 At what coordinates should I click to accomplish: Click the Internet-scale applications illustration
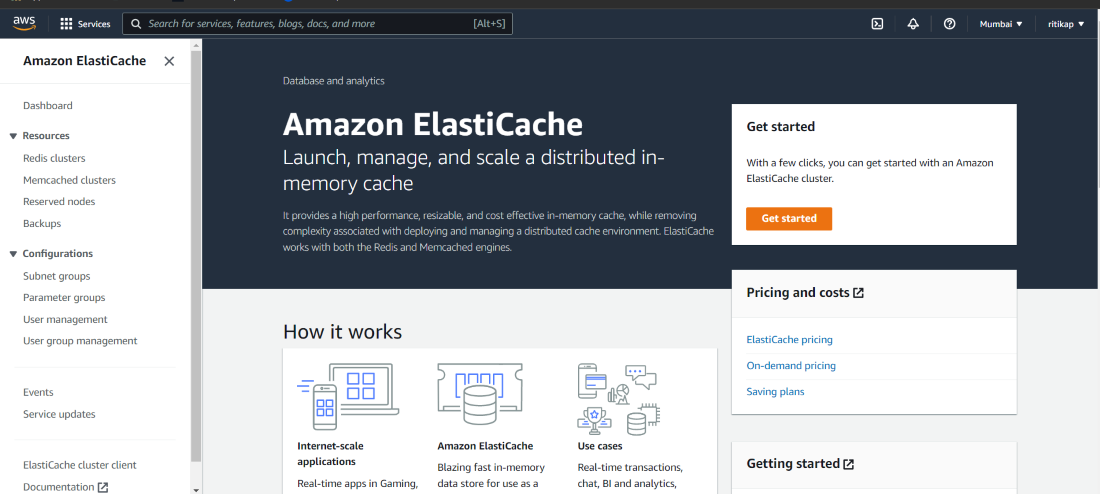coord(349,396)
